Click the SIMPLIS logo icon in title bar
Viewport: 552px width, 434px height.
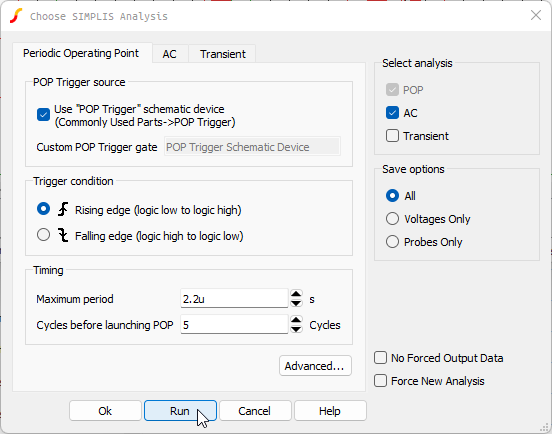[16, 16]
